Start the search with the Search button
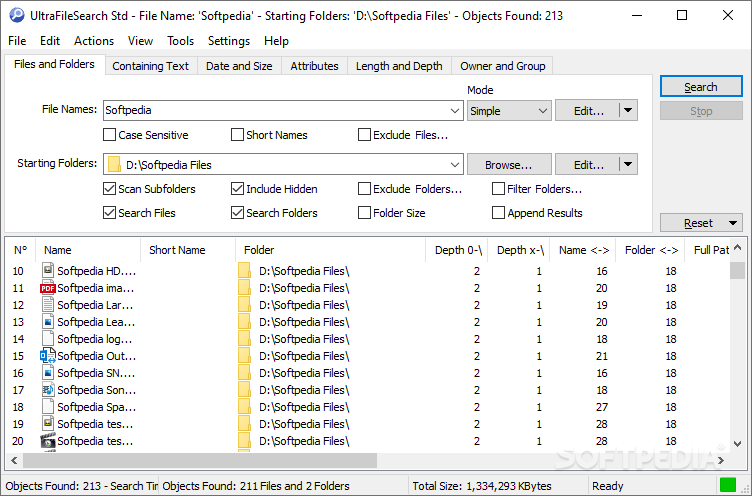This screenshot has width=752, height=496. [x=701, y=87]
